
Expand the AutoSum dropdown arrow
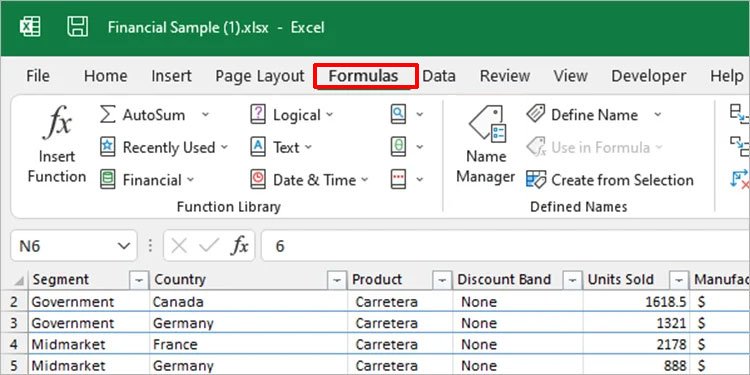[x=205, y=115]
